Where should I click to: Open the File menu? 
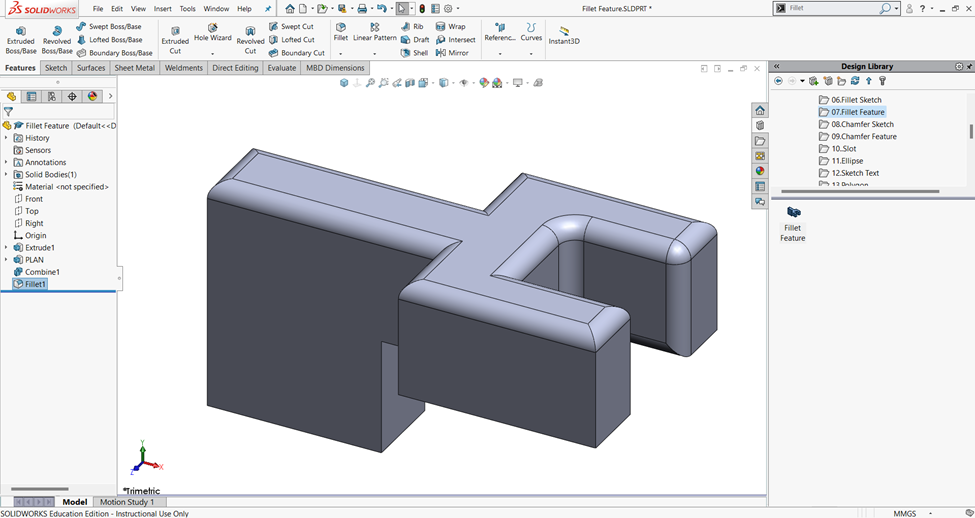(98, 9)
